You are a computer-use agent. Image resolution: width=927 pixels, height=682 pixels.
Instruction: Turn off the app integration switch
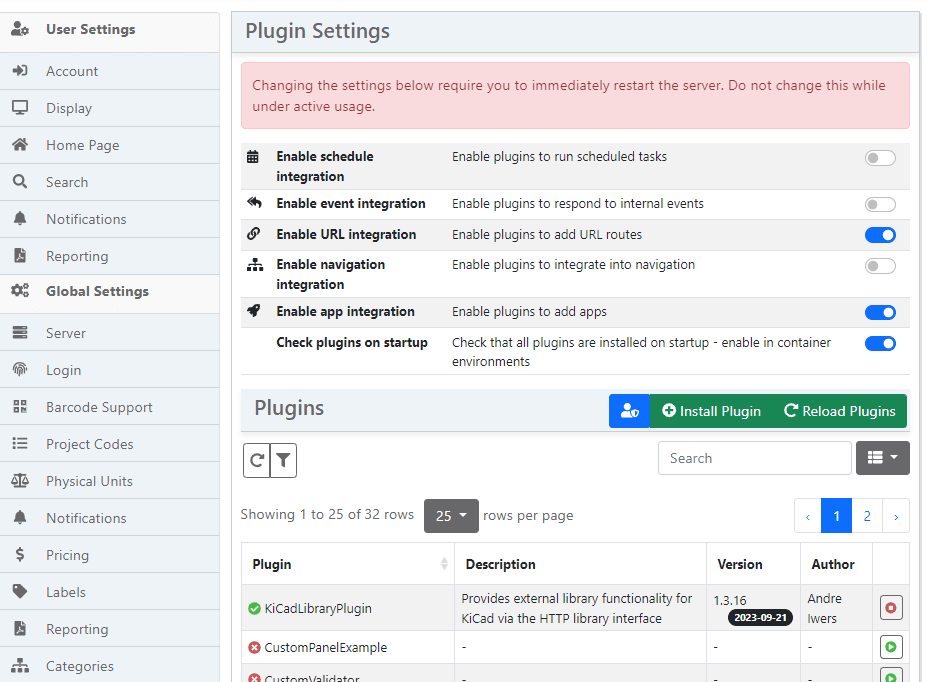coord(880,312)
